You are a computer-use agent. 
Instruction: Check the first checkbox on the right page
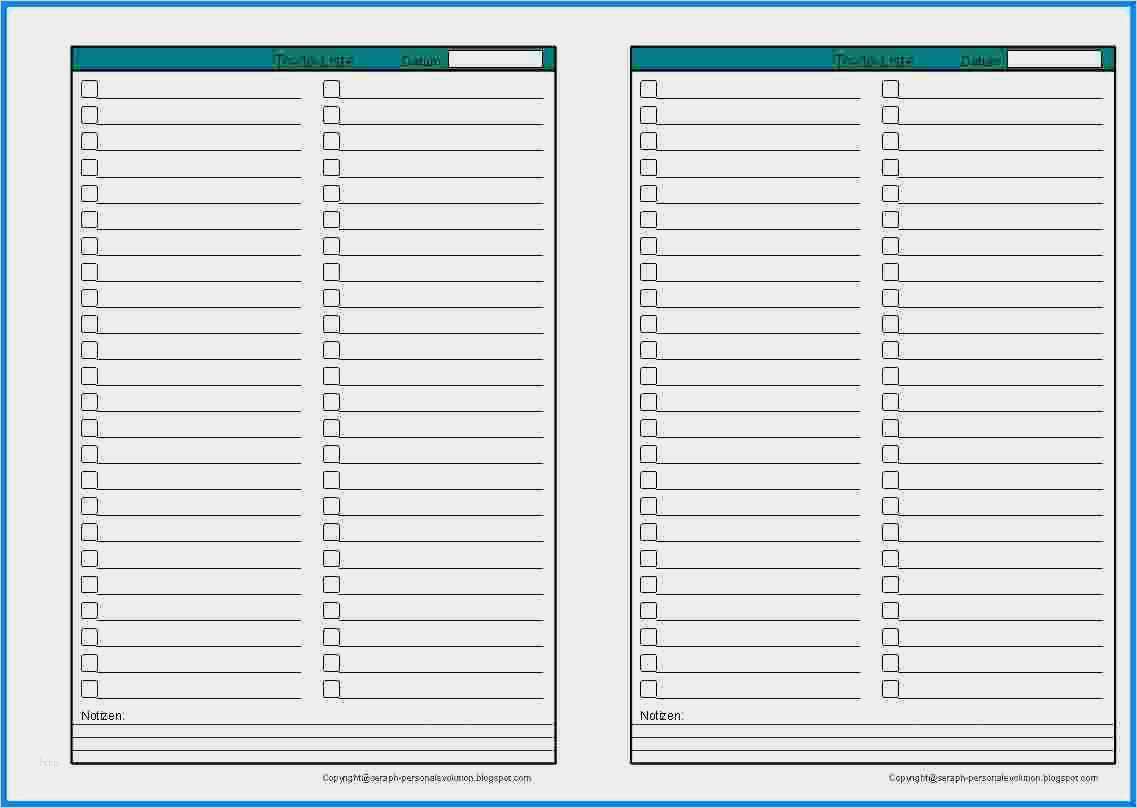pos(649,88)
